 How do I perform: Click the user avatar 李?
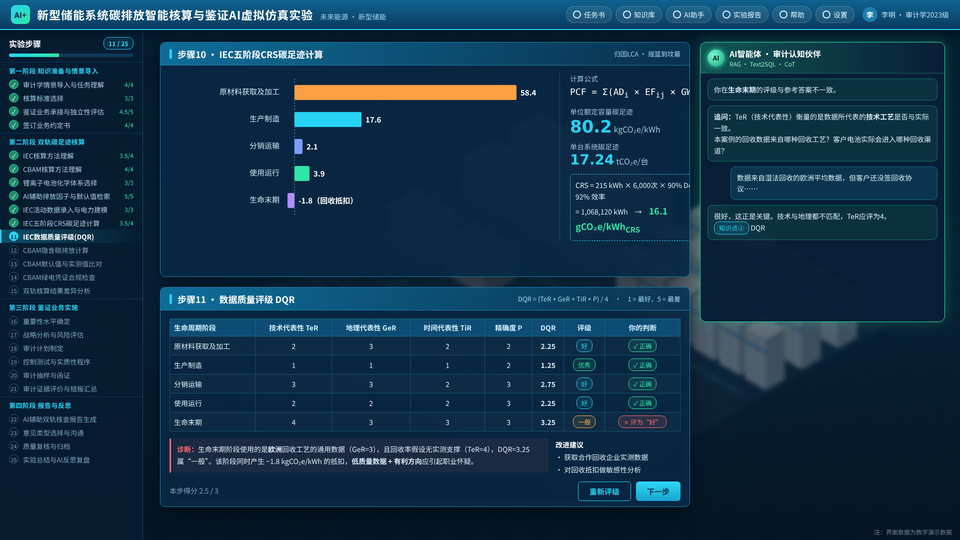(869, 15)
